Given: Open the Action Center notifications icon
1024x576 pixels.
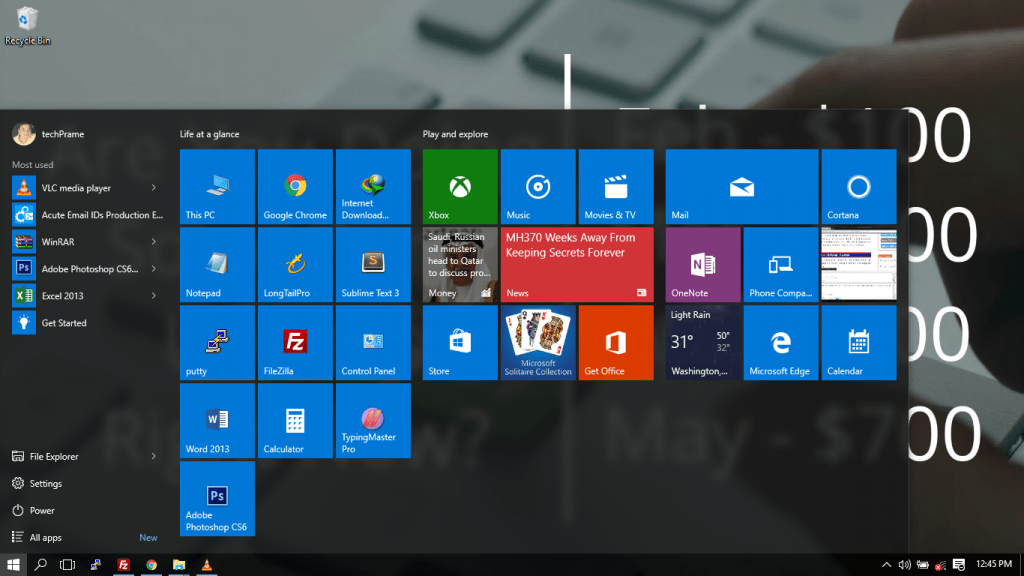Looking at the screenshot, I should (959, 565).
